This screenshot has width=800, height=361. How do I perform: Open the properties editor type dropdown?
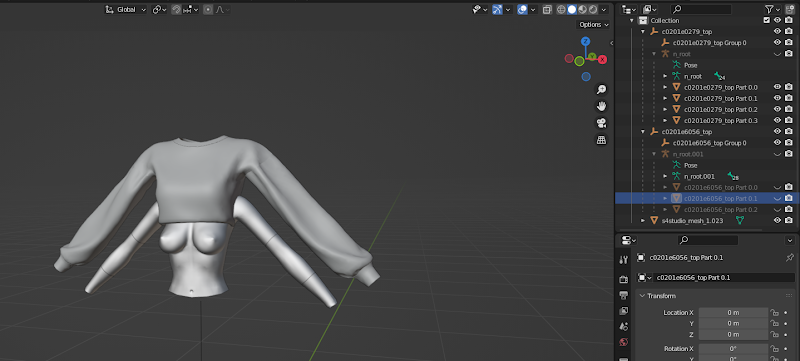point(629,240)
